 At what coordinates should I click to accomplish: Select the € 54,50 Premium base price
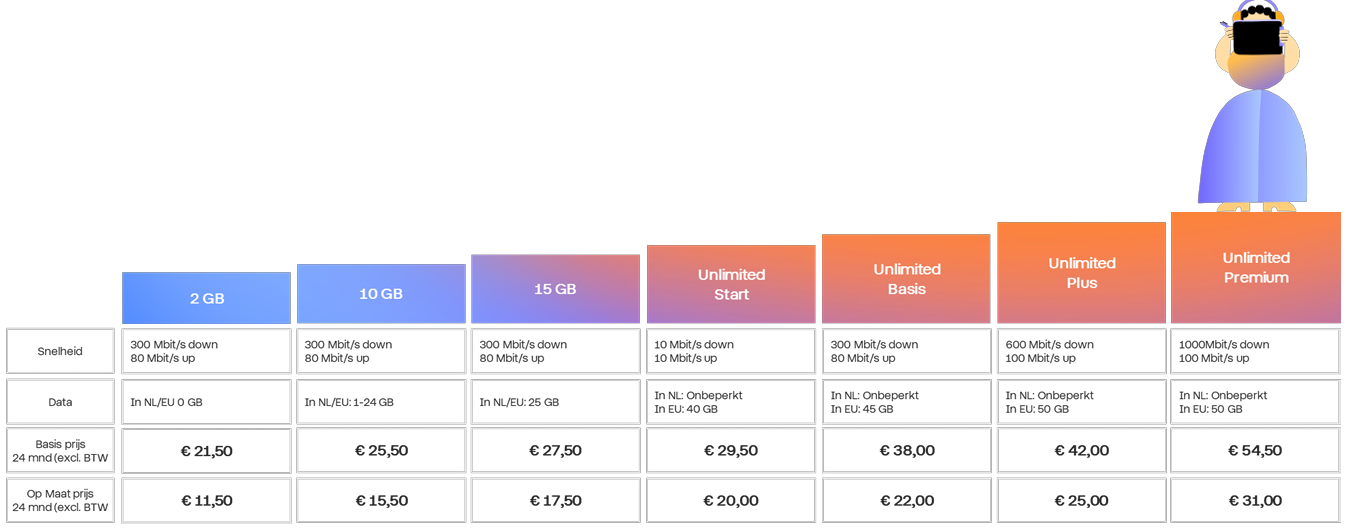point(1255,451)
